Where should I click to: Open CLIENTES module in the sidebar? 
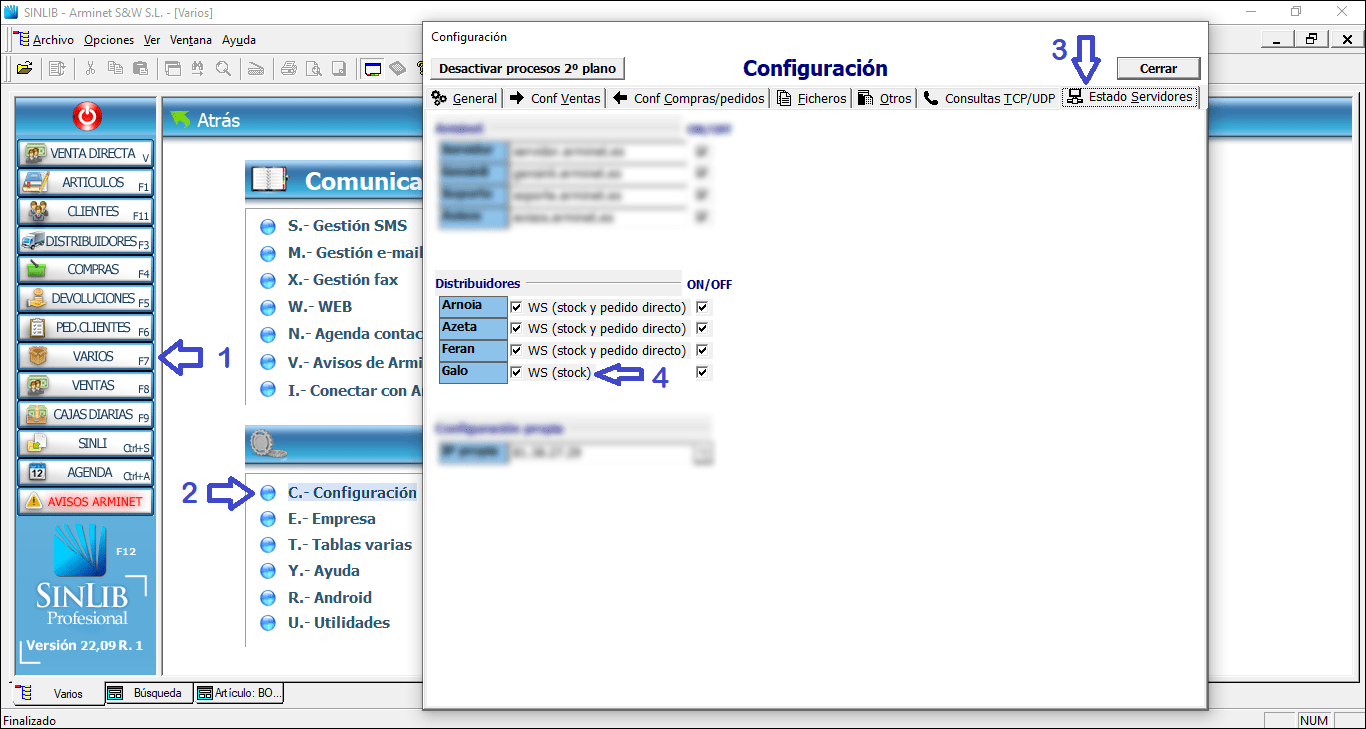[86, 211]
